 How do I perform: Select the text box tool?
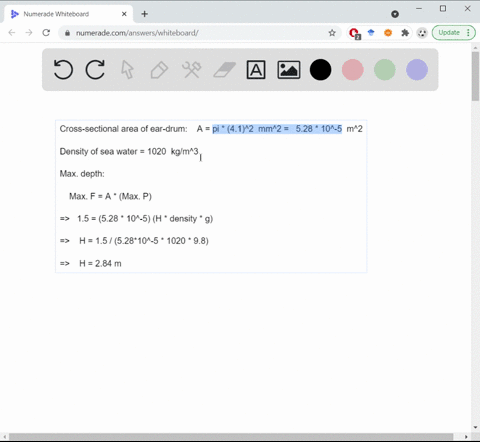coord(256,70)
